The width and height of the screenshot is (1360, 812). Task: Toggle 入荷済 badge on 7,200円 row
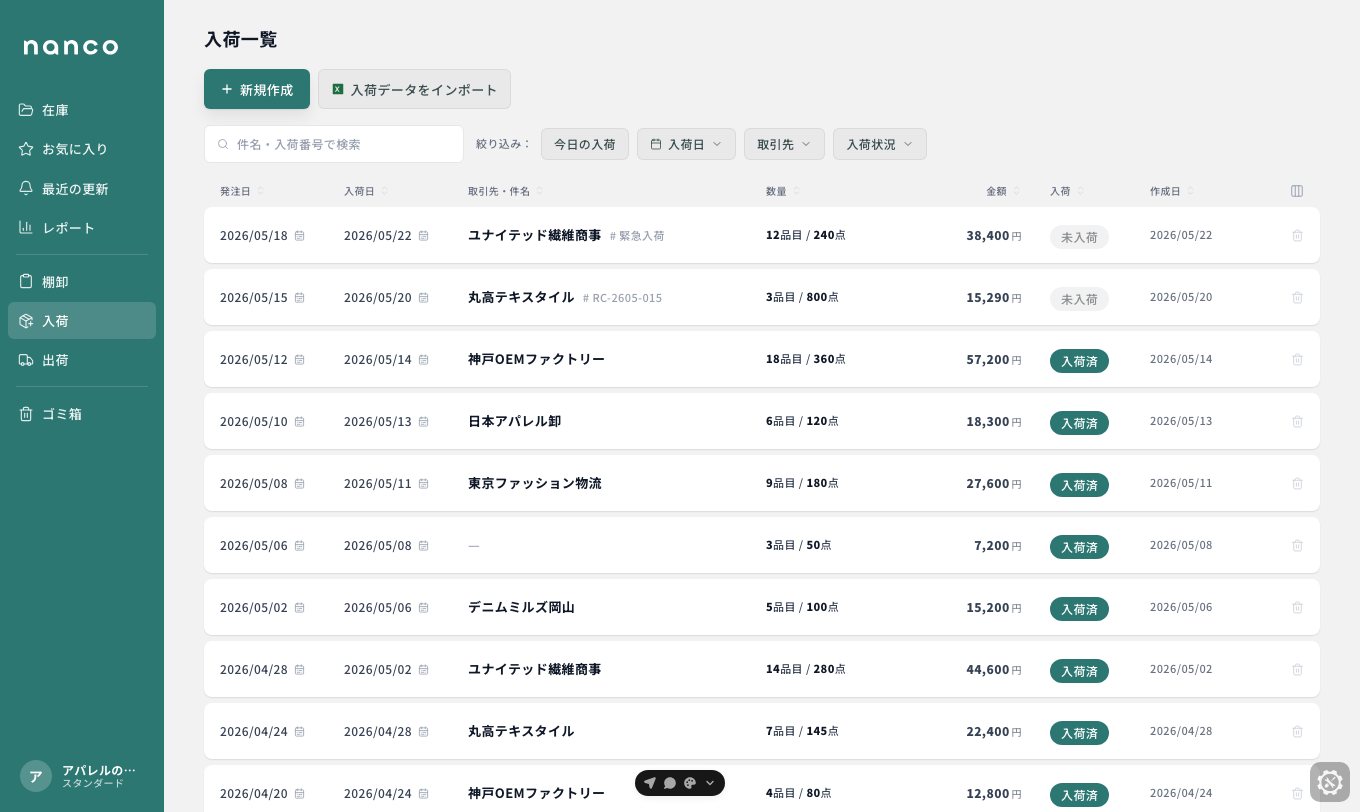[x=1079, y=547]
